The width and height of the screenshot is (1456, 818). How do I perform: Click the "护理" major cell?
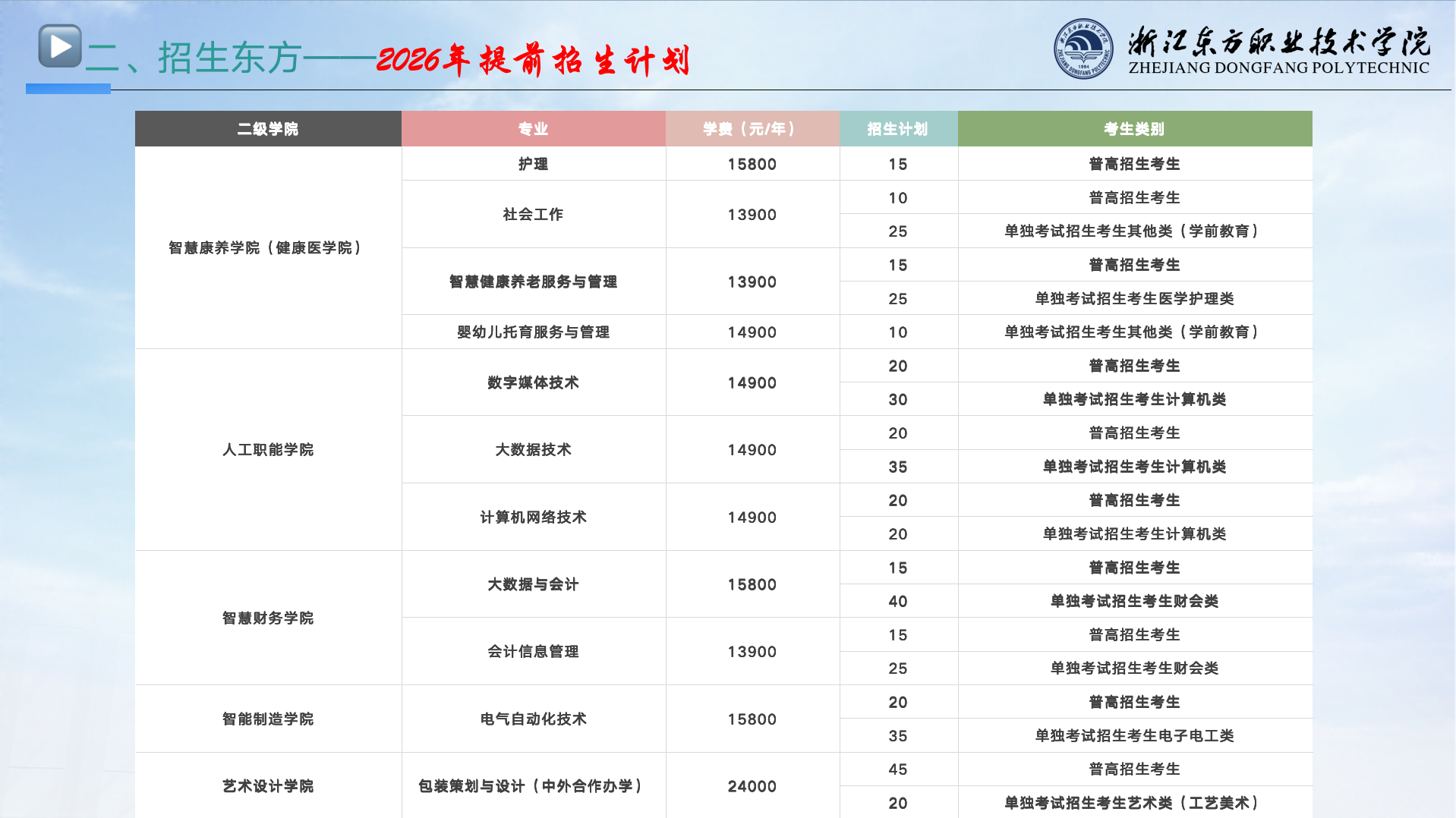click(534, 163)
